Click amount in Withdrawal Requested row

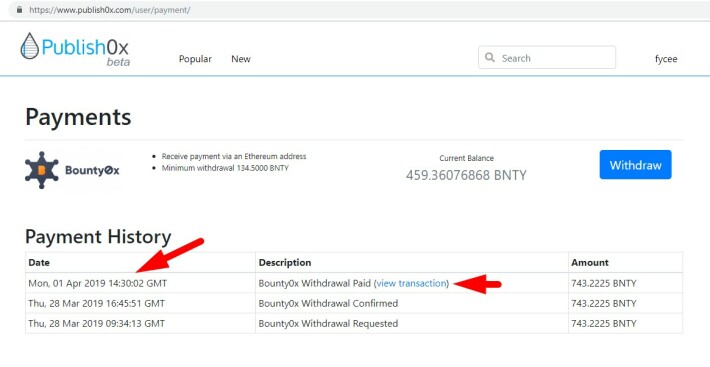tap(604, 324)
